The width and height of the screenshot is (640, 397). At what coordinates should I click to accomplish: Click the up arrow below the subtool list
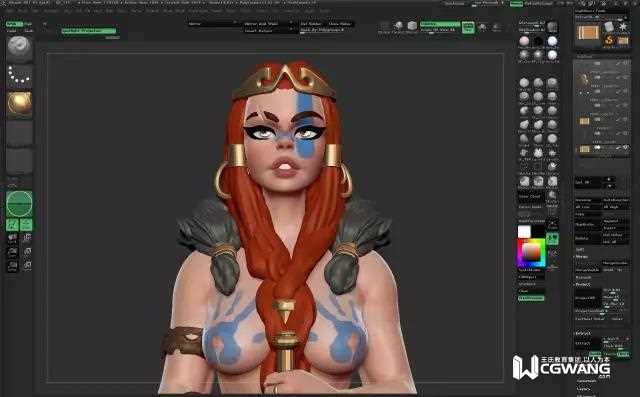[x=609, y=179]
